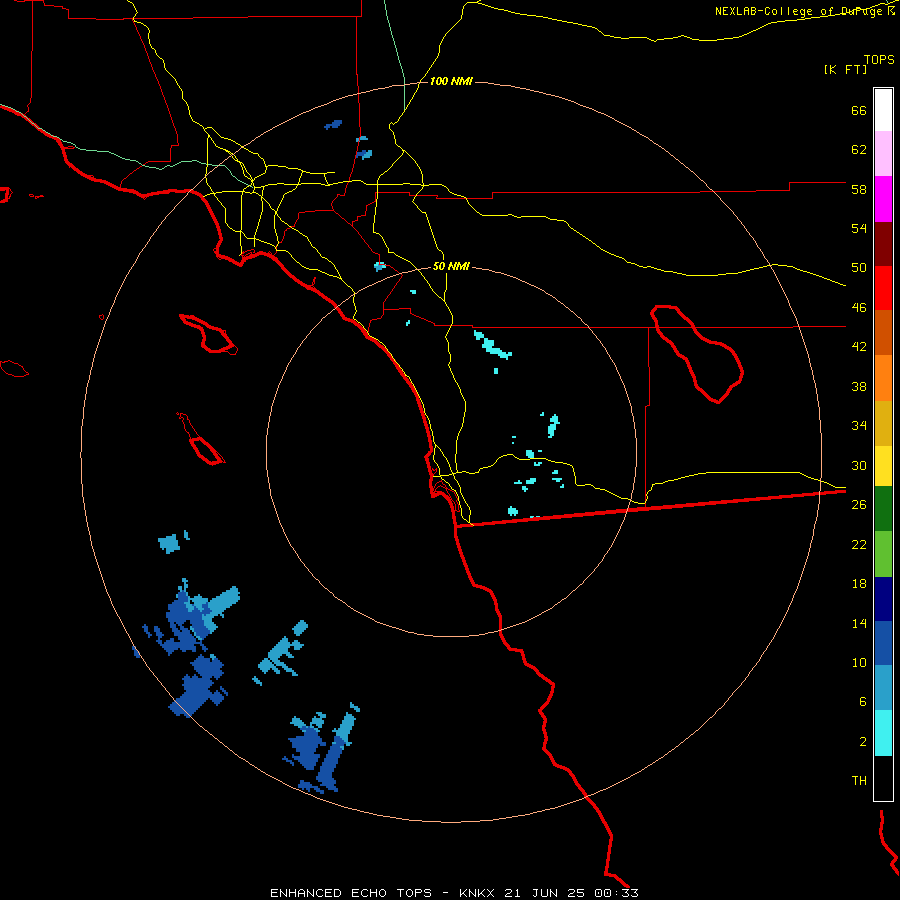Click the '30' legend value label

coord(859,465)
